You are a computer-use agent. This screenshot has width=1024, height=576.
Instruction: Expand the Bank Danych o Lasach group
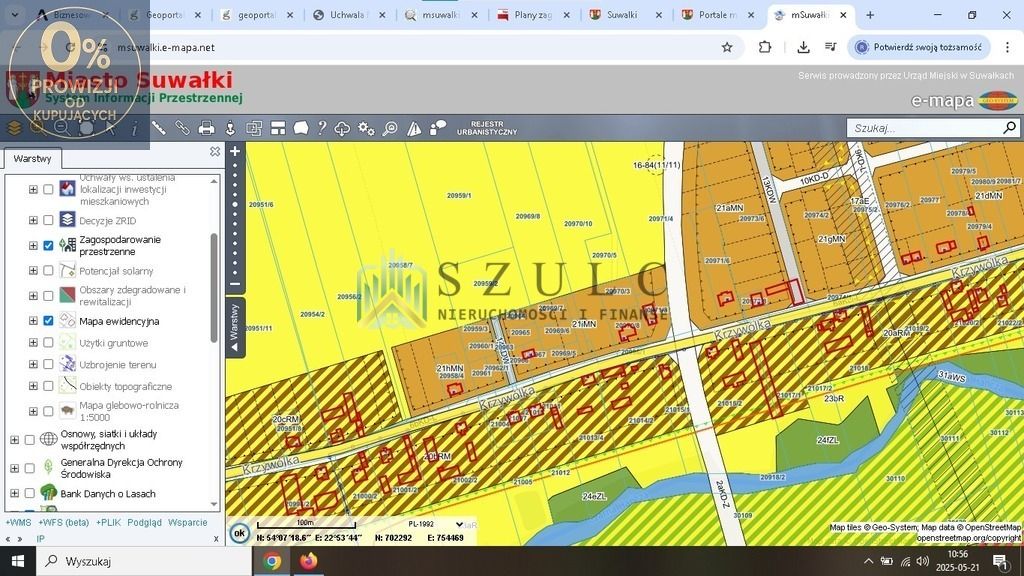pos(14,494)
